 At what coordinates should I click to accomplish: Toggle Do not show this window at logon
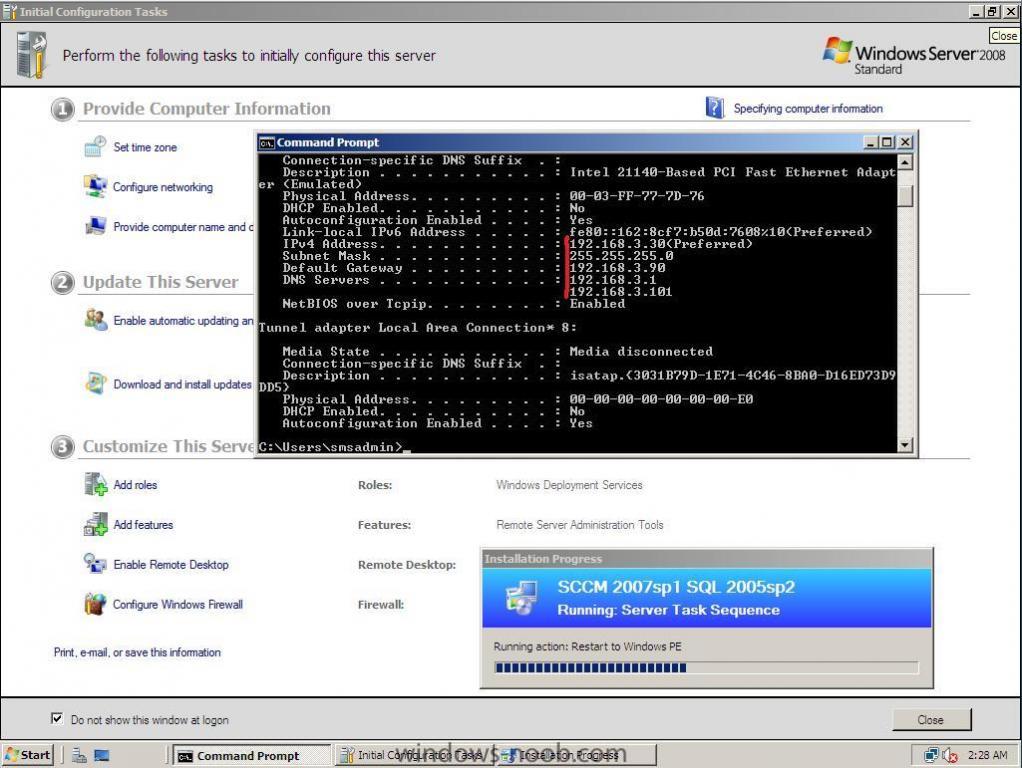(57, 718)
